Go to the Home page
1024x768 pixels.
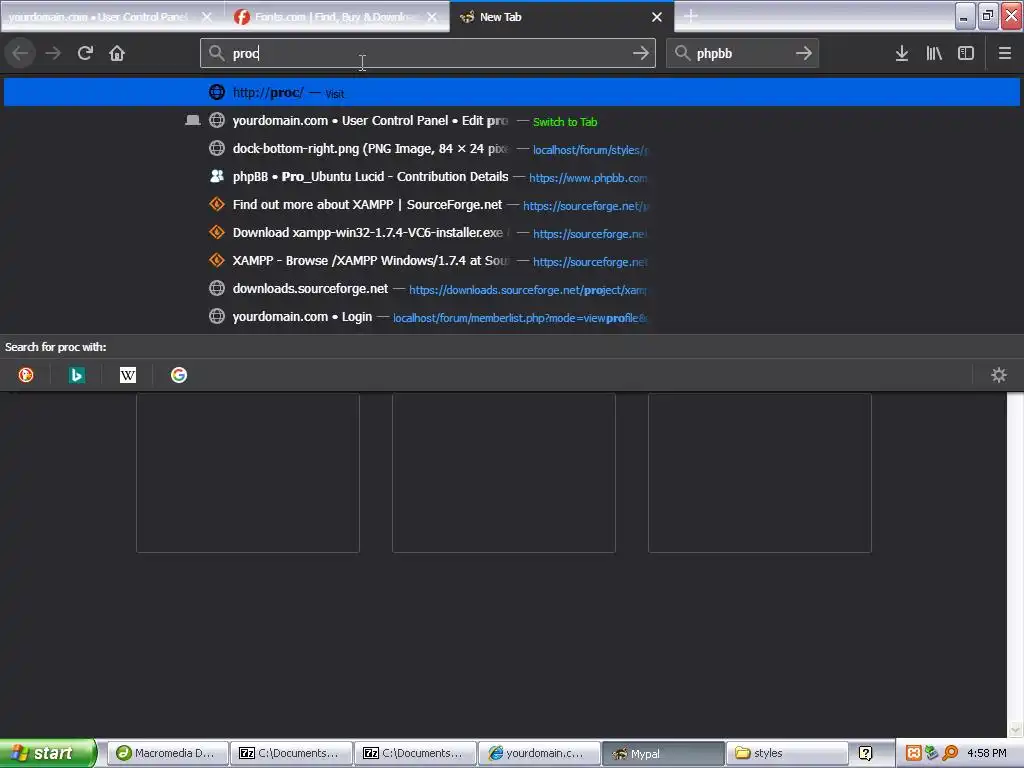[x=117, y=54]
